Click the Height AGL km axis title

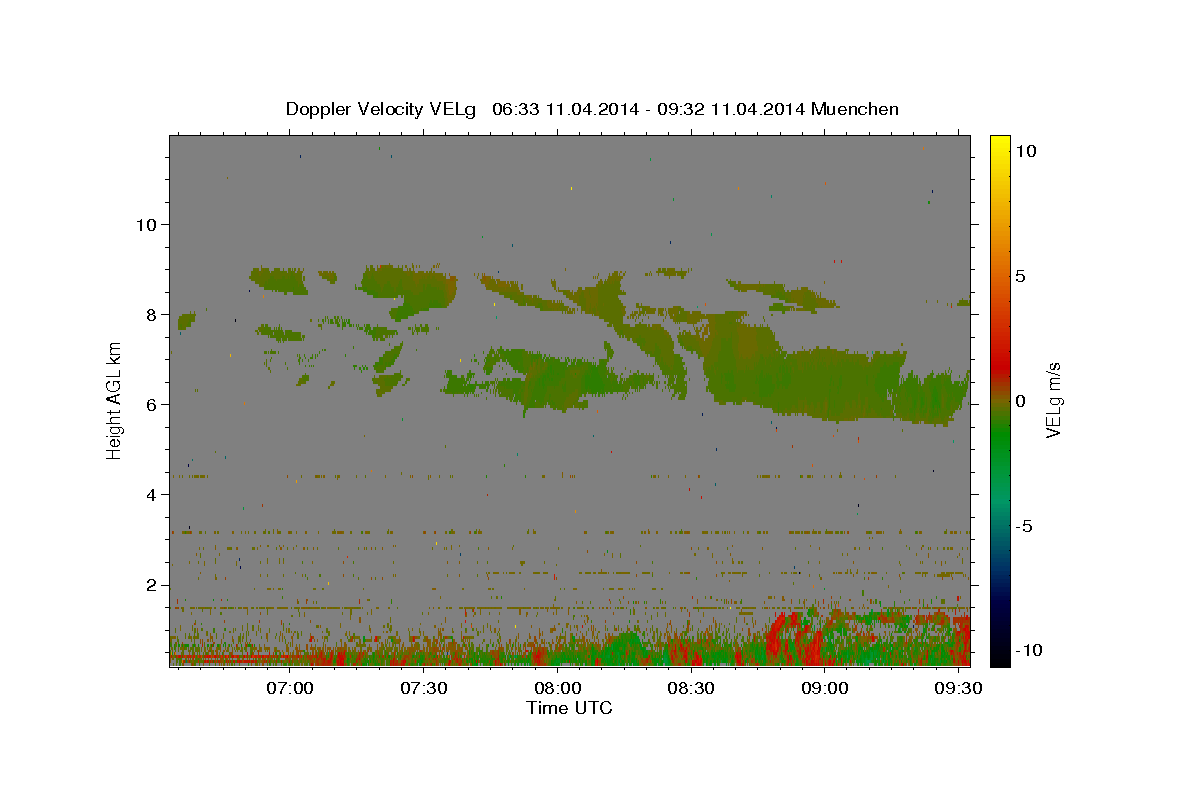(x=115, y=400)
